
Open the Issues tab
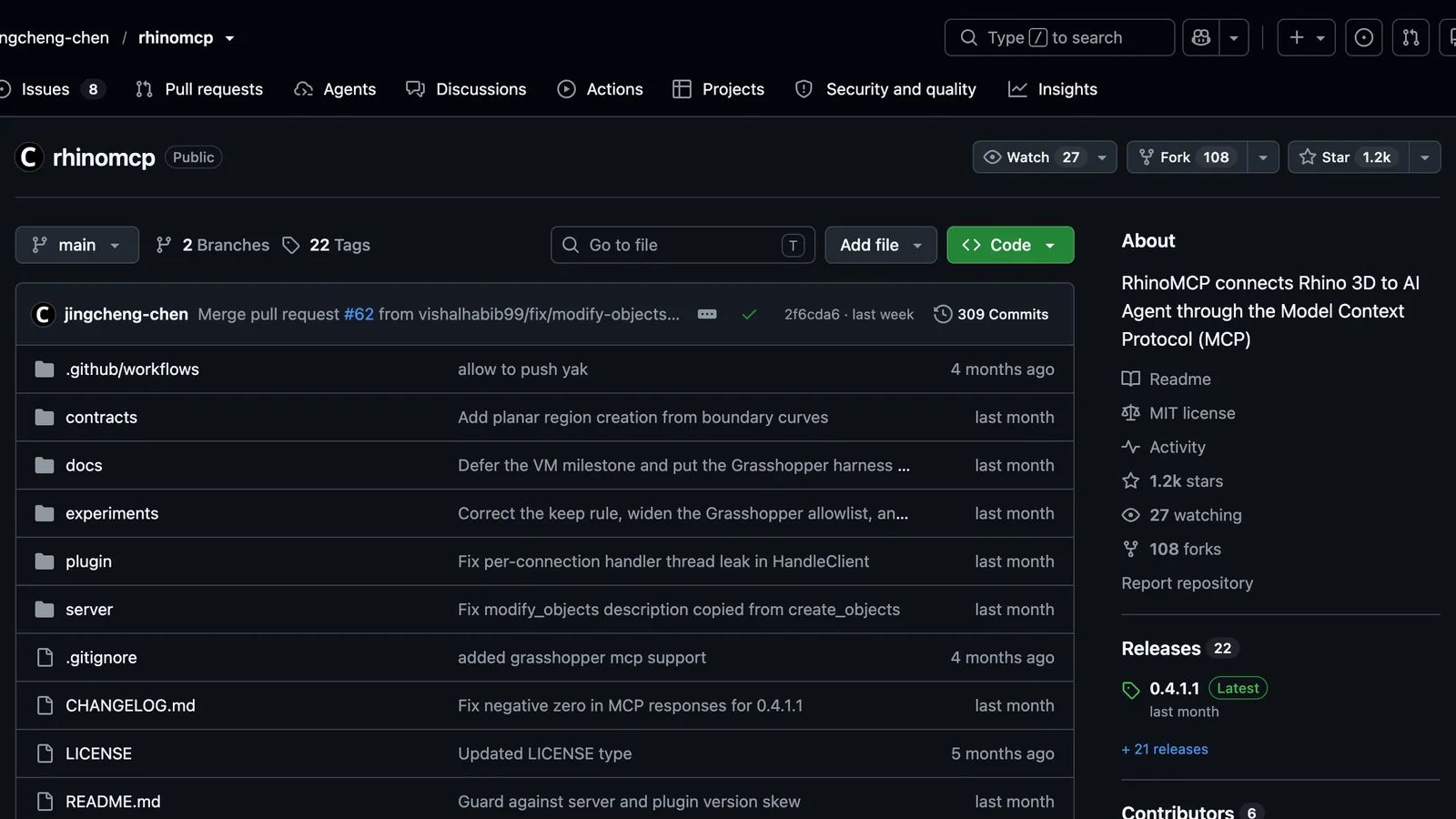(53, 89)
